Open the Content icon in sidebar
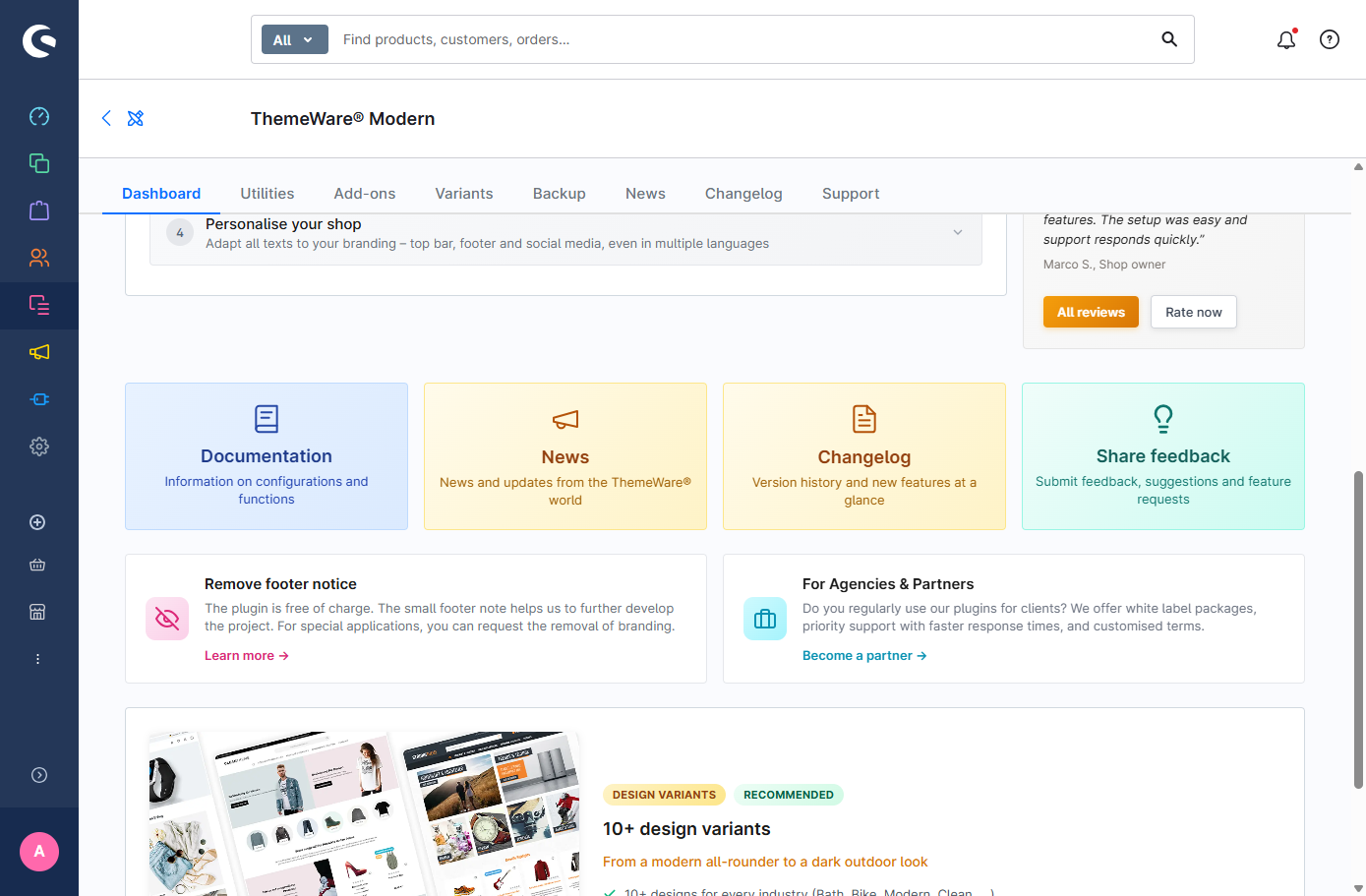Image resolution: width=1366 pixels, height=896 pixels. coord(39,305)
